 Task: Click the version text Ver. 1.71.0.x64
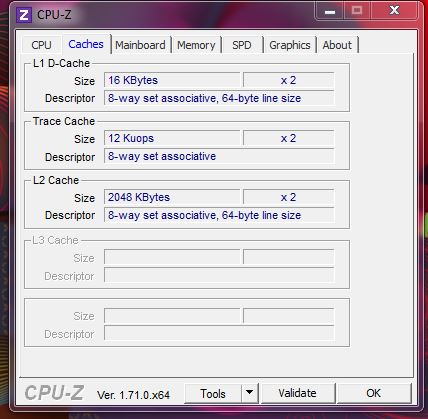[133, 395]
